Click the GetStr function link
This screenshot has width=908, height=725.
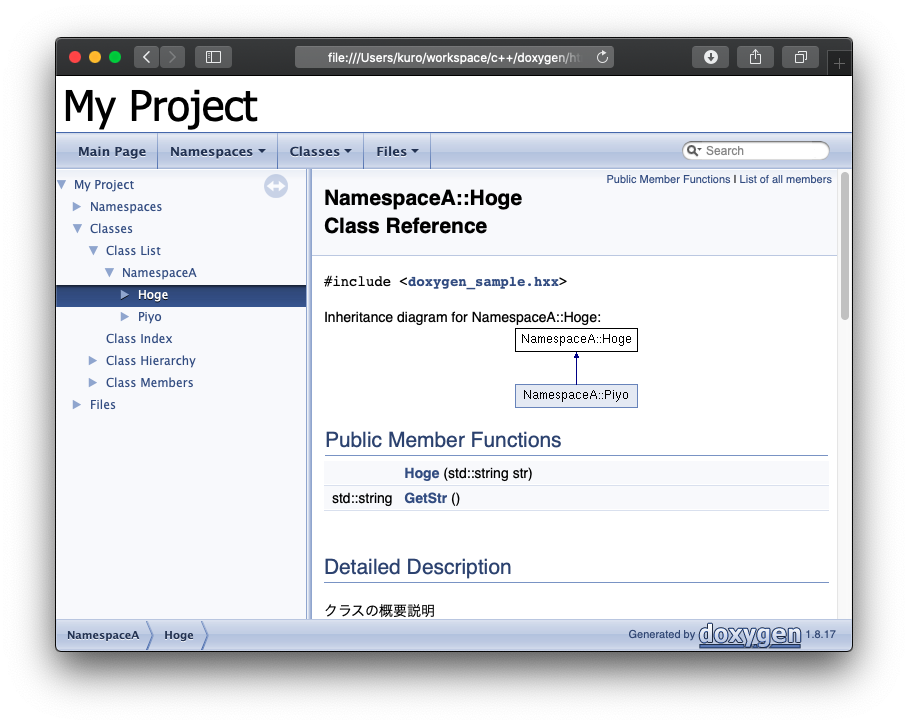coord(425,498)
